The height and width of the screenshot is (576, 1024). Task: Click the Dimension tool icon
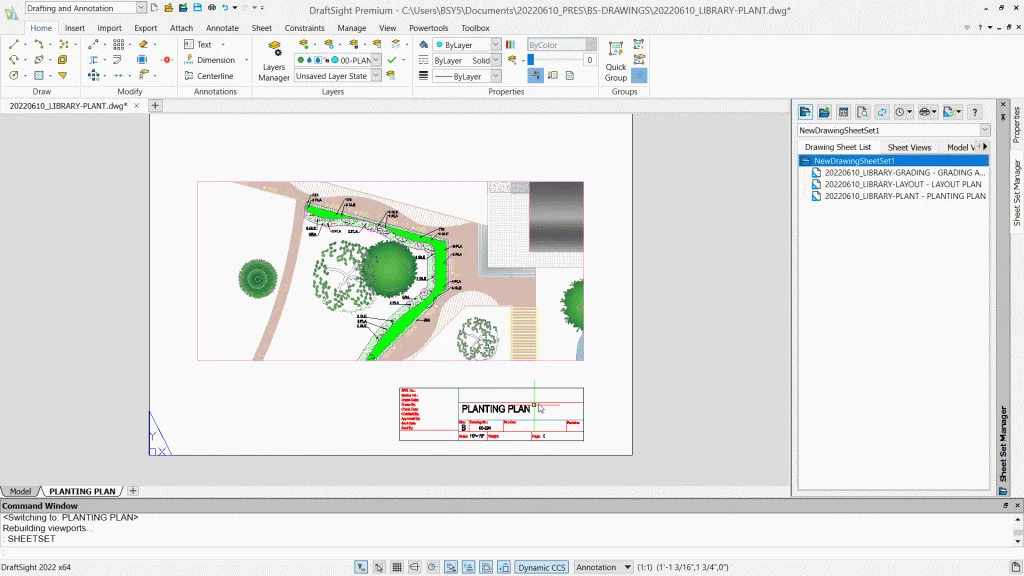click(x=189, y=60)
